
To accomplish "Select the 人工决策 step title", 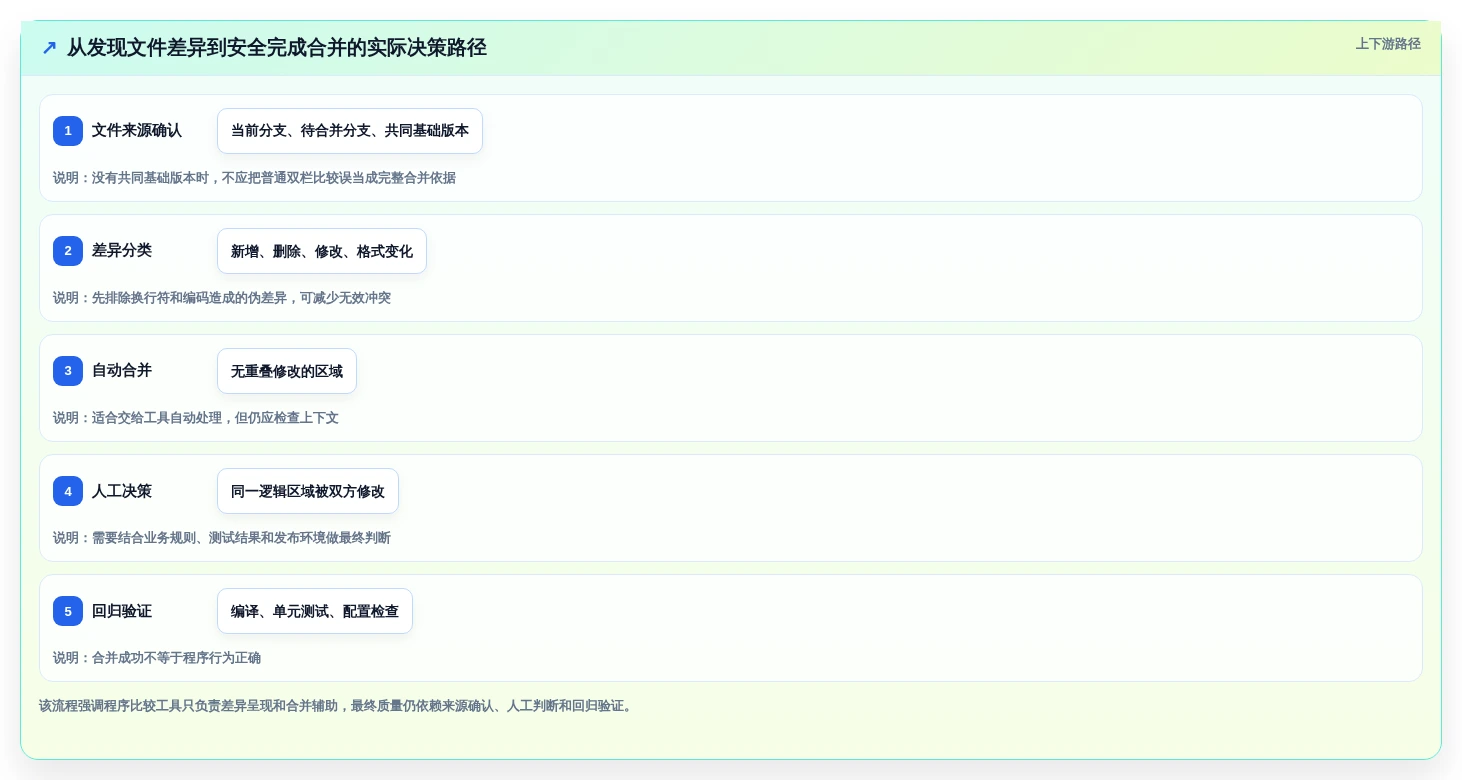I will (x=122, y=491).
